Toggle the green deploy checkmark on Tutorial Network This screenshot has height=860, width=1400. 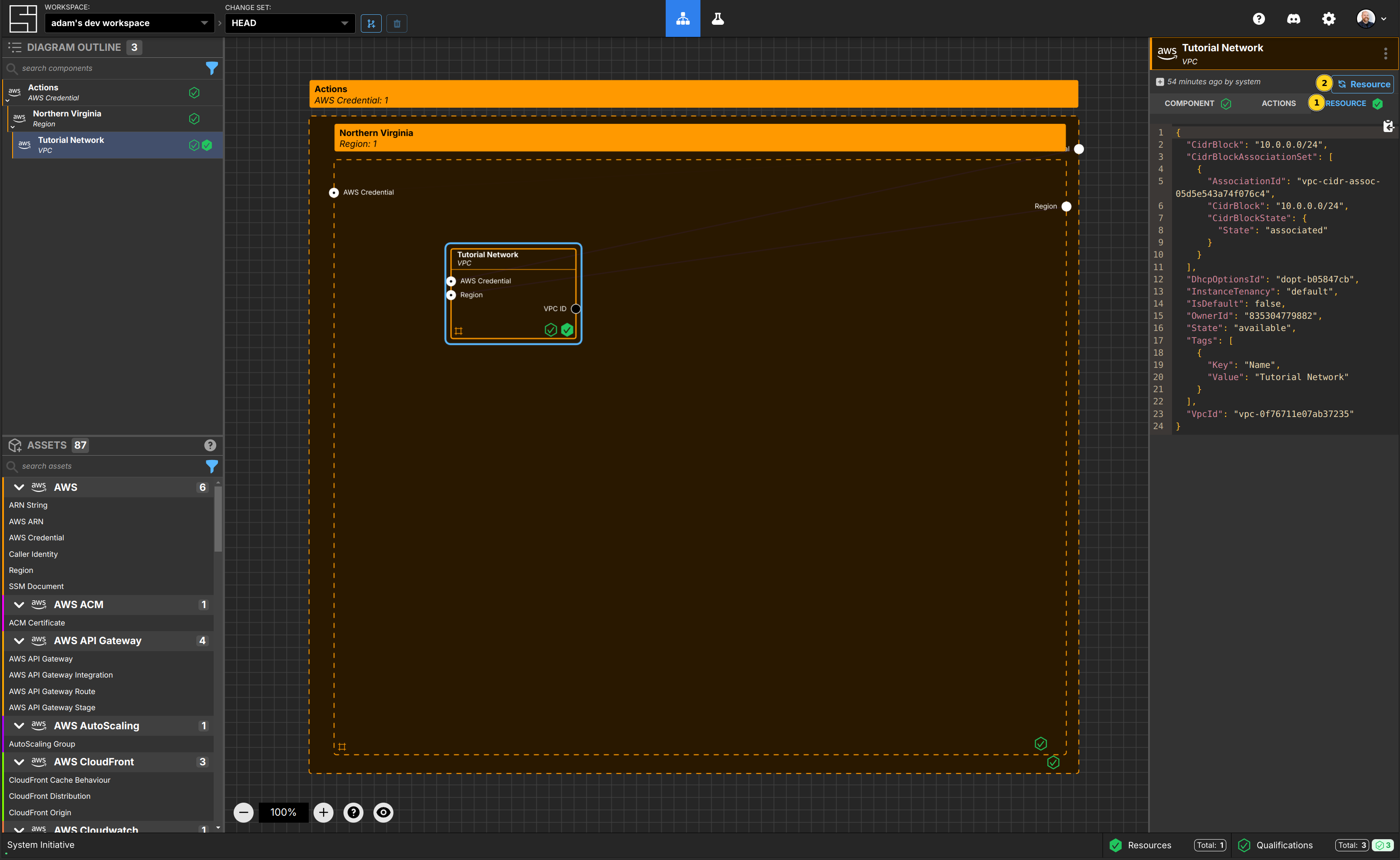(568, 330)
